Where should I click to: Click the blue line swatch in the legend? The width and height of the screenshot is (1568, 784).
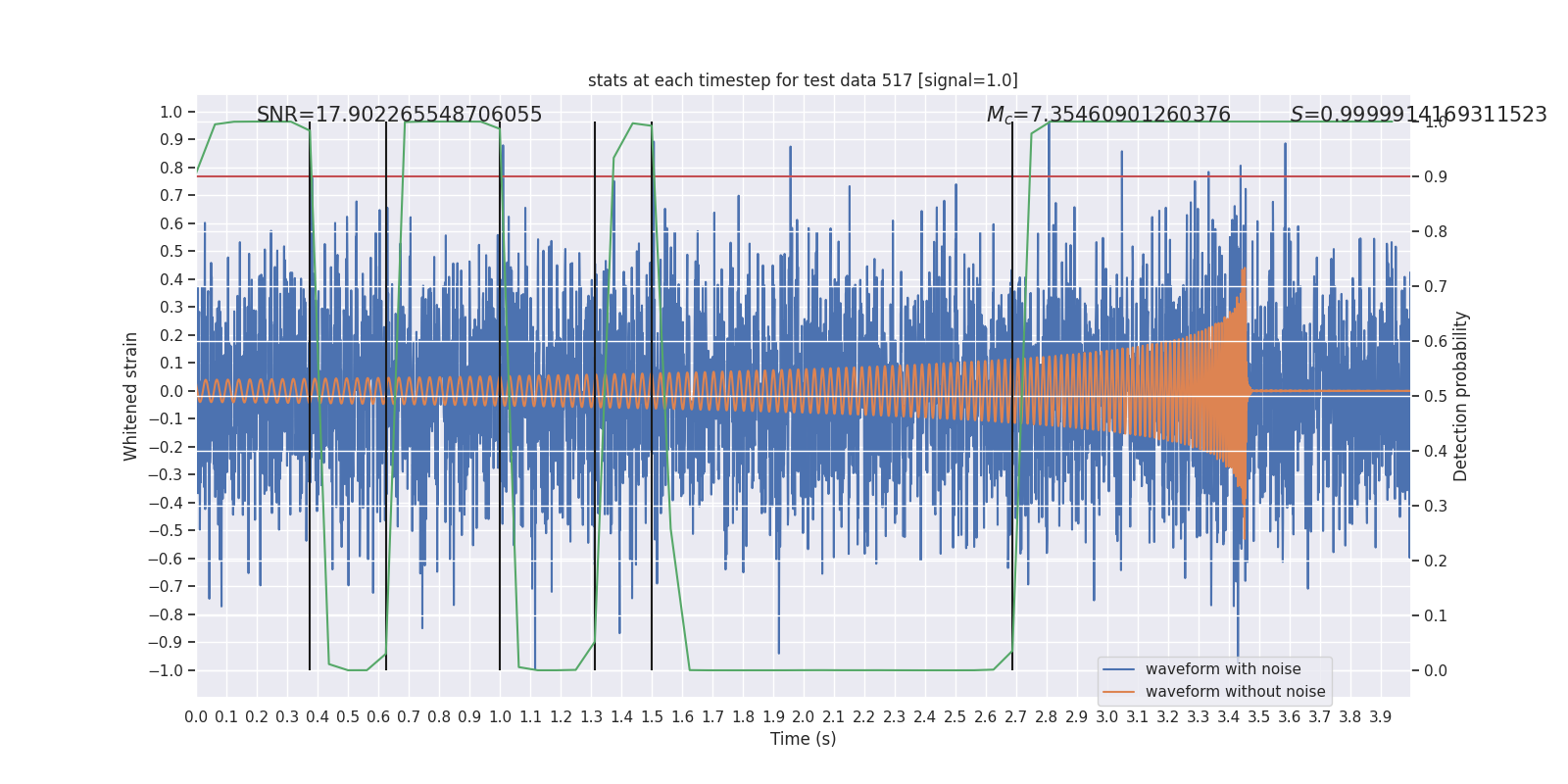click(x=1119, y=669)
